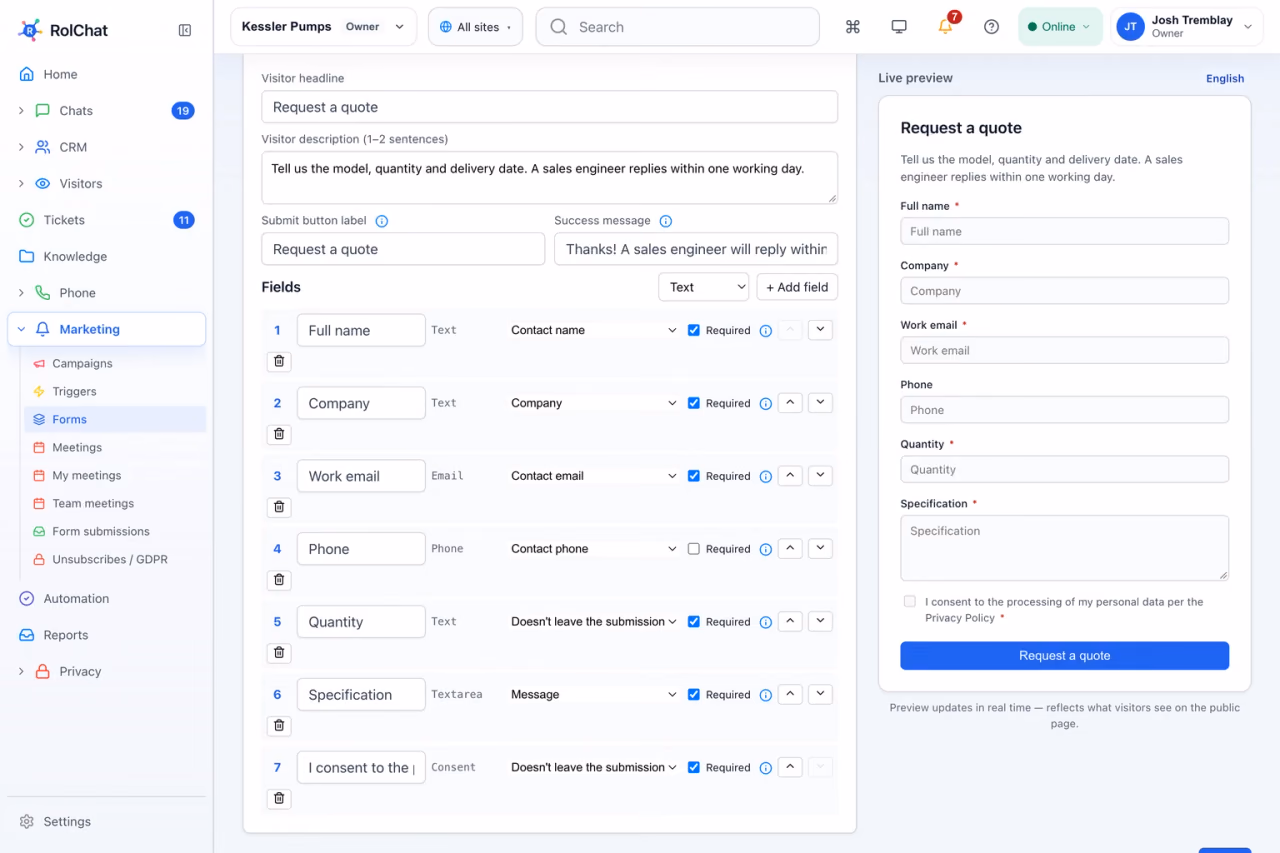Show info for Submit button label
The height and width of the screenshot is (853, 1280).
[x=381, y=221]
